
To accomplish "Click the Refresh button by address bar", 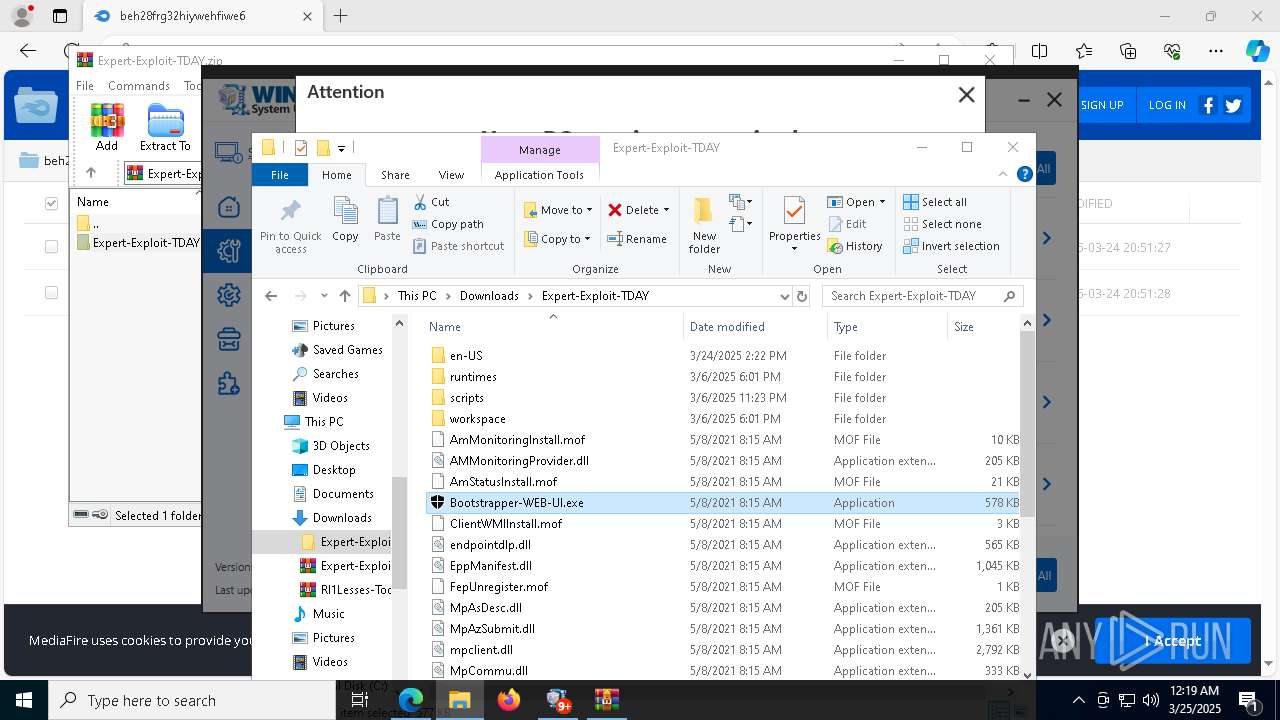I will tap(801, 296).
